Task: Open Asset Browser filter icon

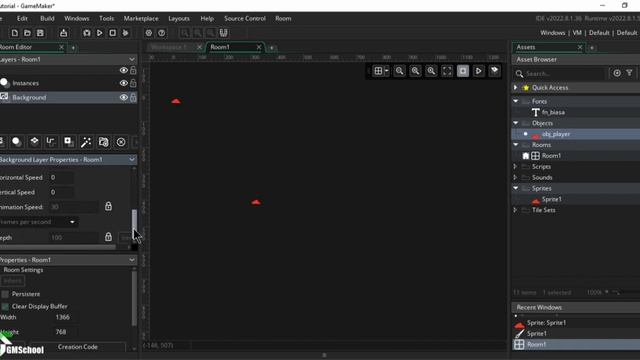Action: tap(629, 73)
